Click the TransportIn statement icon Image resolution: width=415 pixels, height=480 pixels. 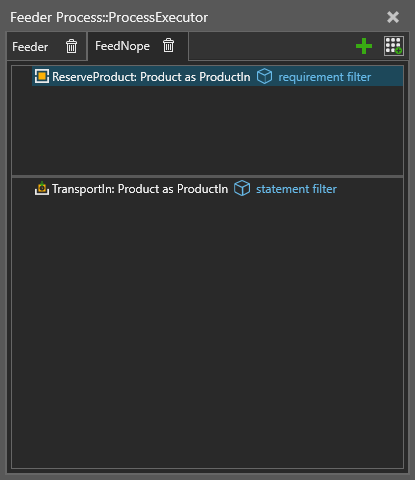pyautogui.click(x=42, y=189)
